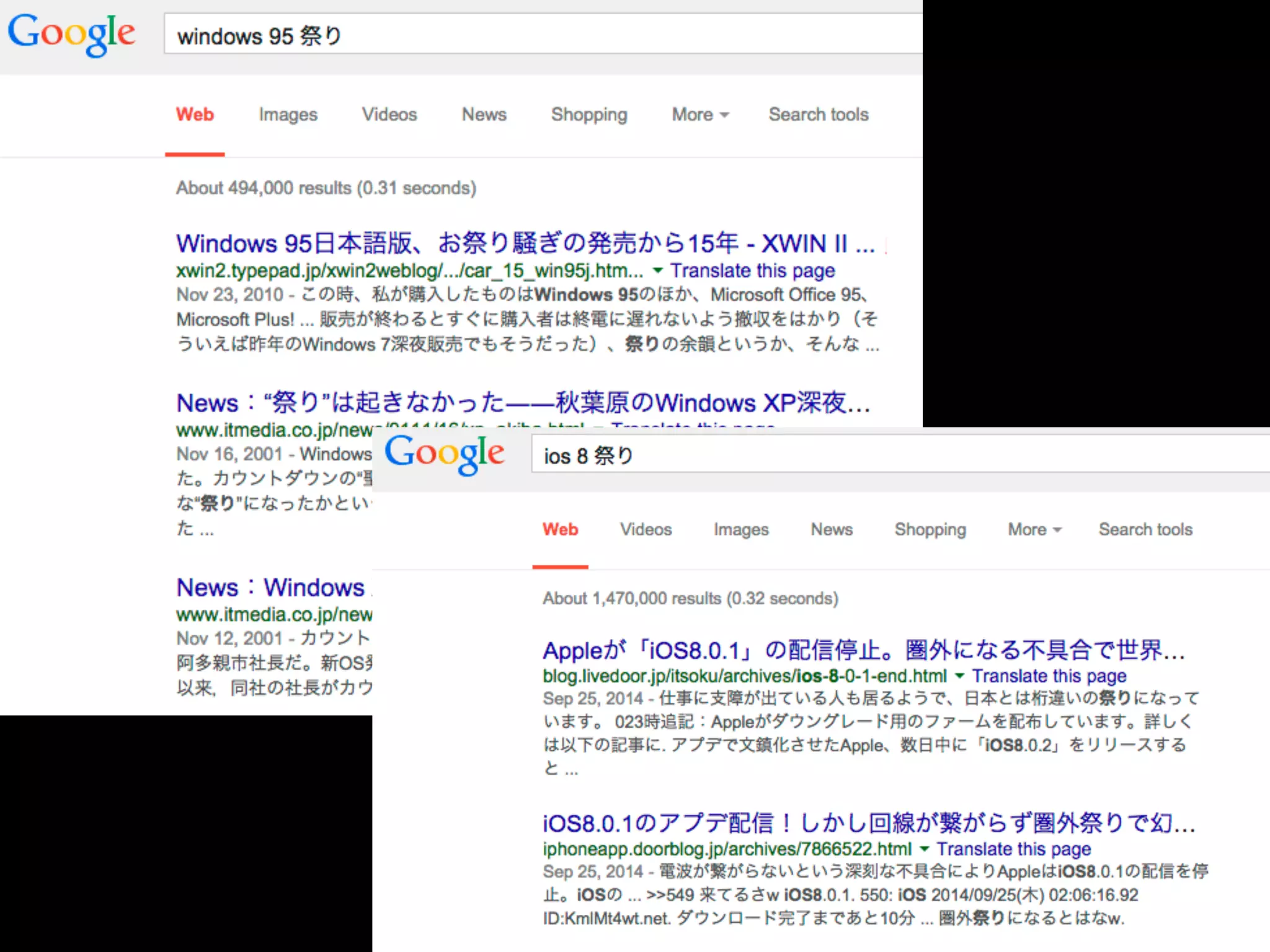The image size is (1270, 952).
Task: Open Shopping tab in ios 8 results
Action: (x=930, y=530)
